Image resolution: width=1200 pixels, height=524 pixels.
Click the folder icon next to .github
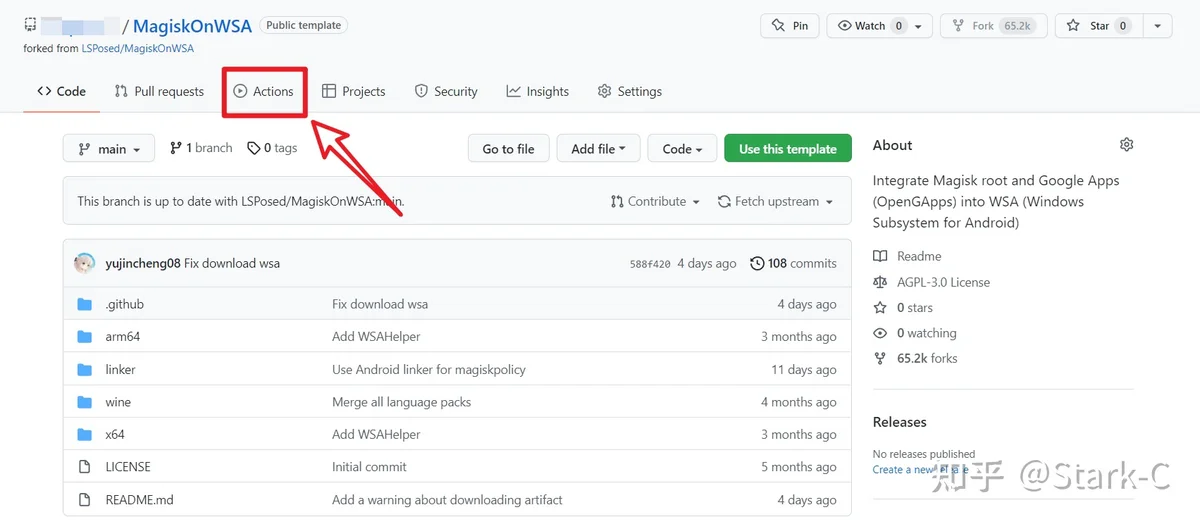[85, 304]
